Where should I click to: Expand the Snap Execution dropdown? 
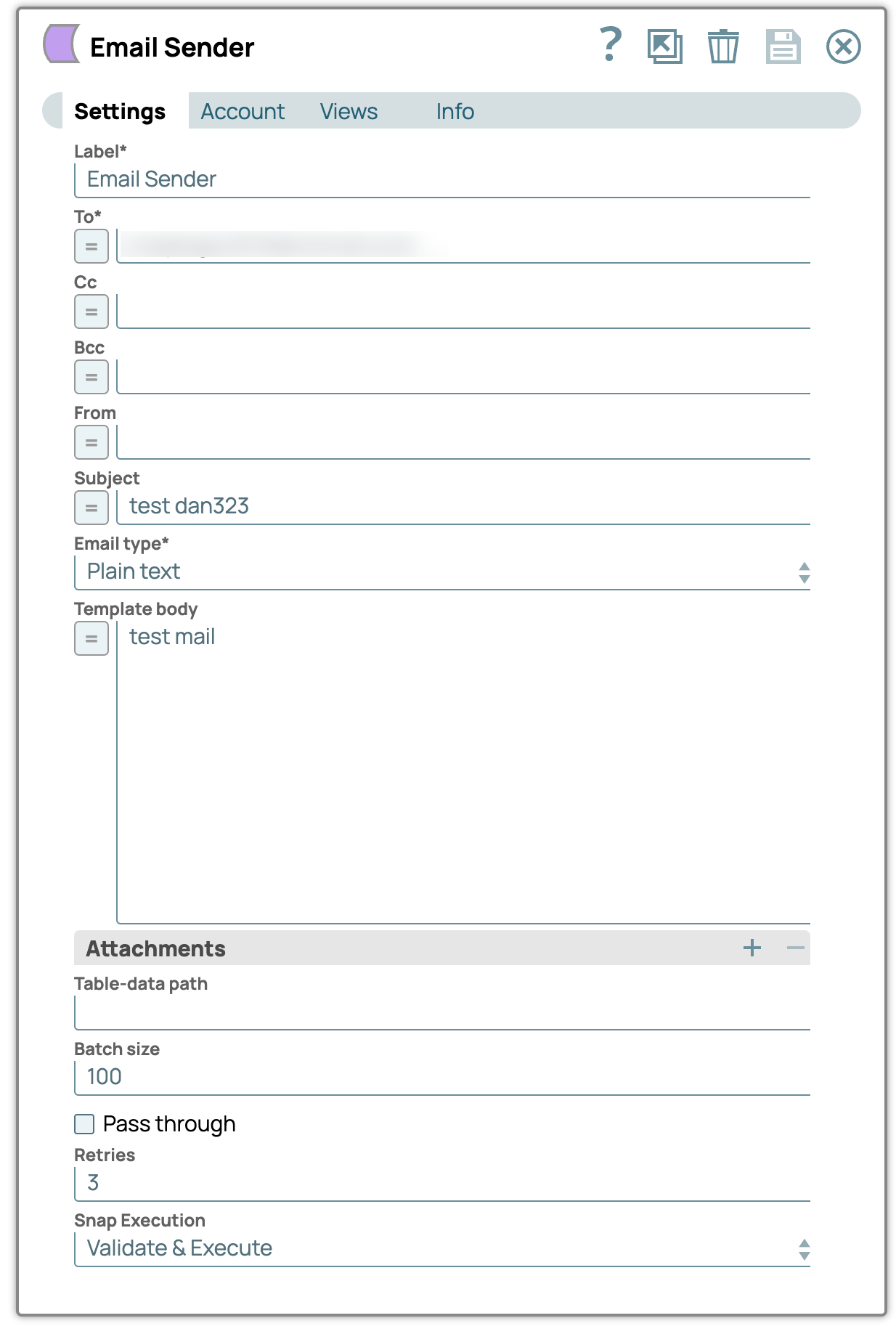[x=441, y=1249]
